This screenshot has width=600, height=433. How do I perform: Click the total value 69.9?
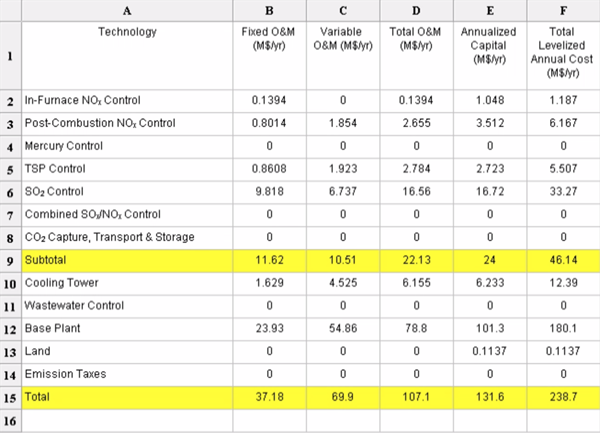pos(343,398)
